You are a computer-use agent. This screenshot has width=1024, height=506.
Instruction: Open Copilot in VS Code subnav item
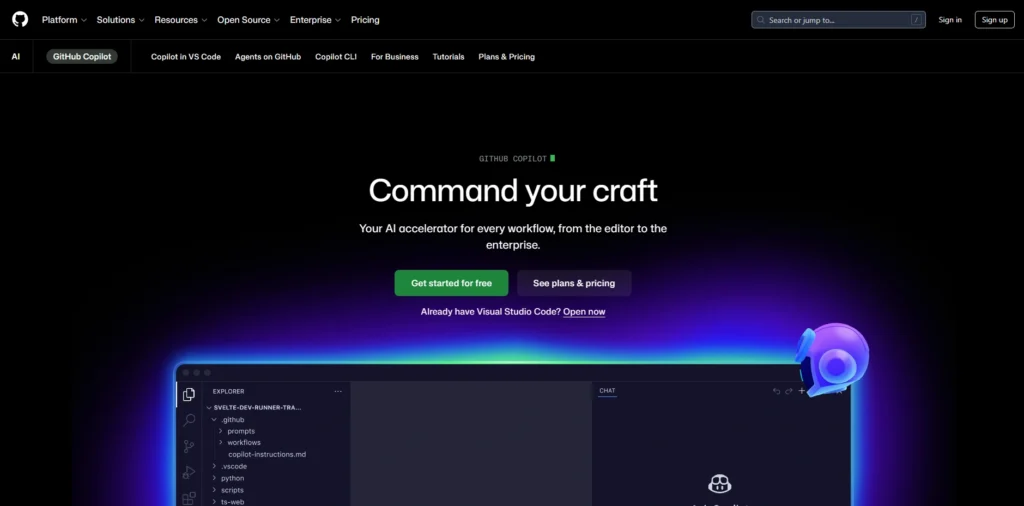[x=185, y=57]
